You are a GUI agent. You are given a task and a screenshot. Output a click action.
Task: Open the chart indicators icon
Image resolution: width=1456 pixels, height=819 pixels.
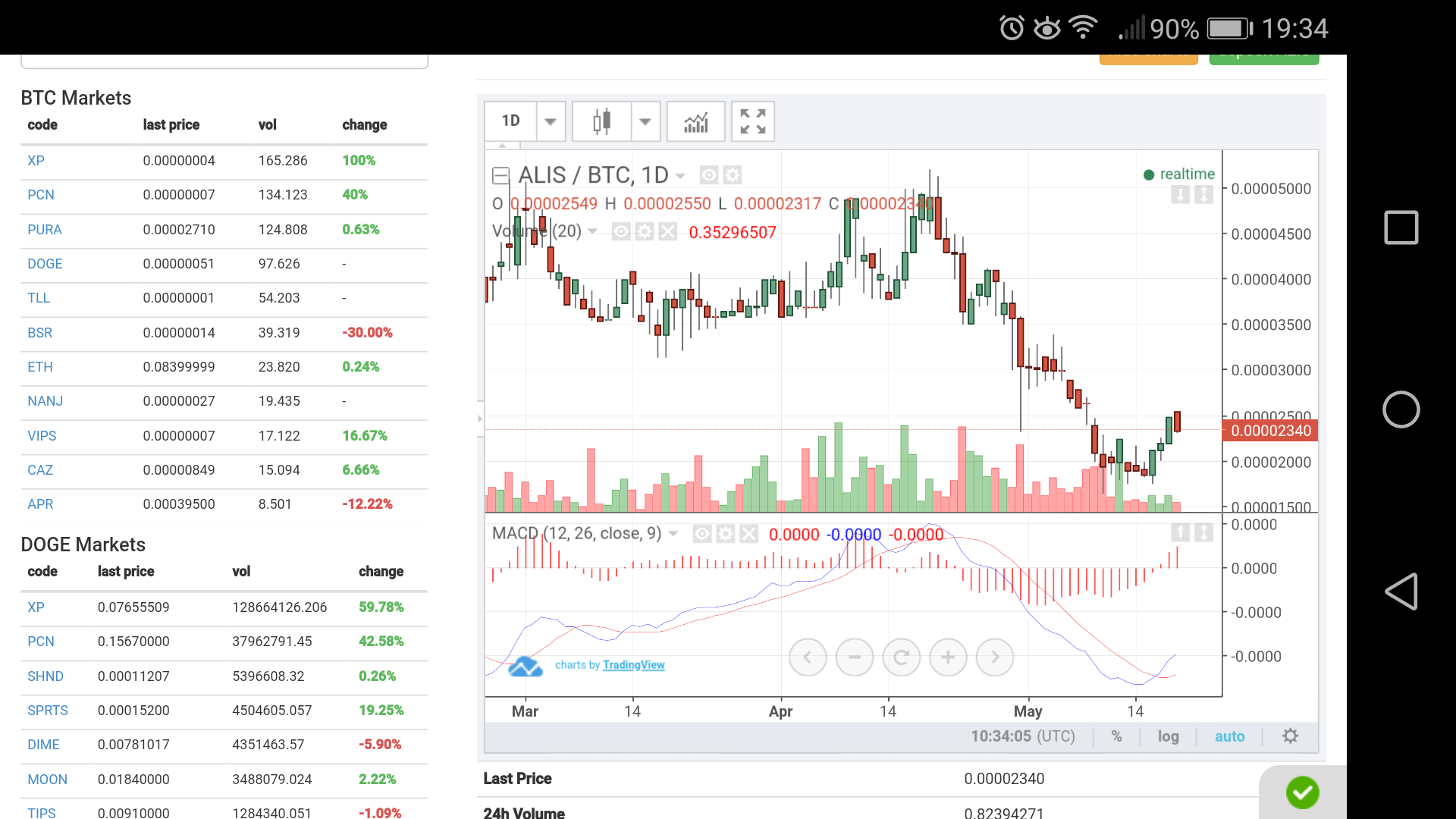[x=695, y=121]
